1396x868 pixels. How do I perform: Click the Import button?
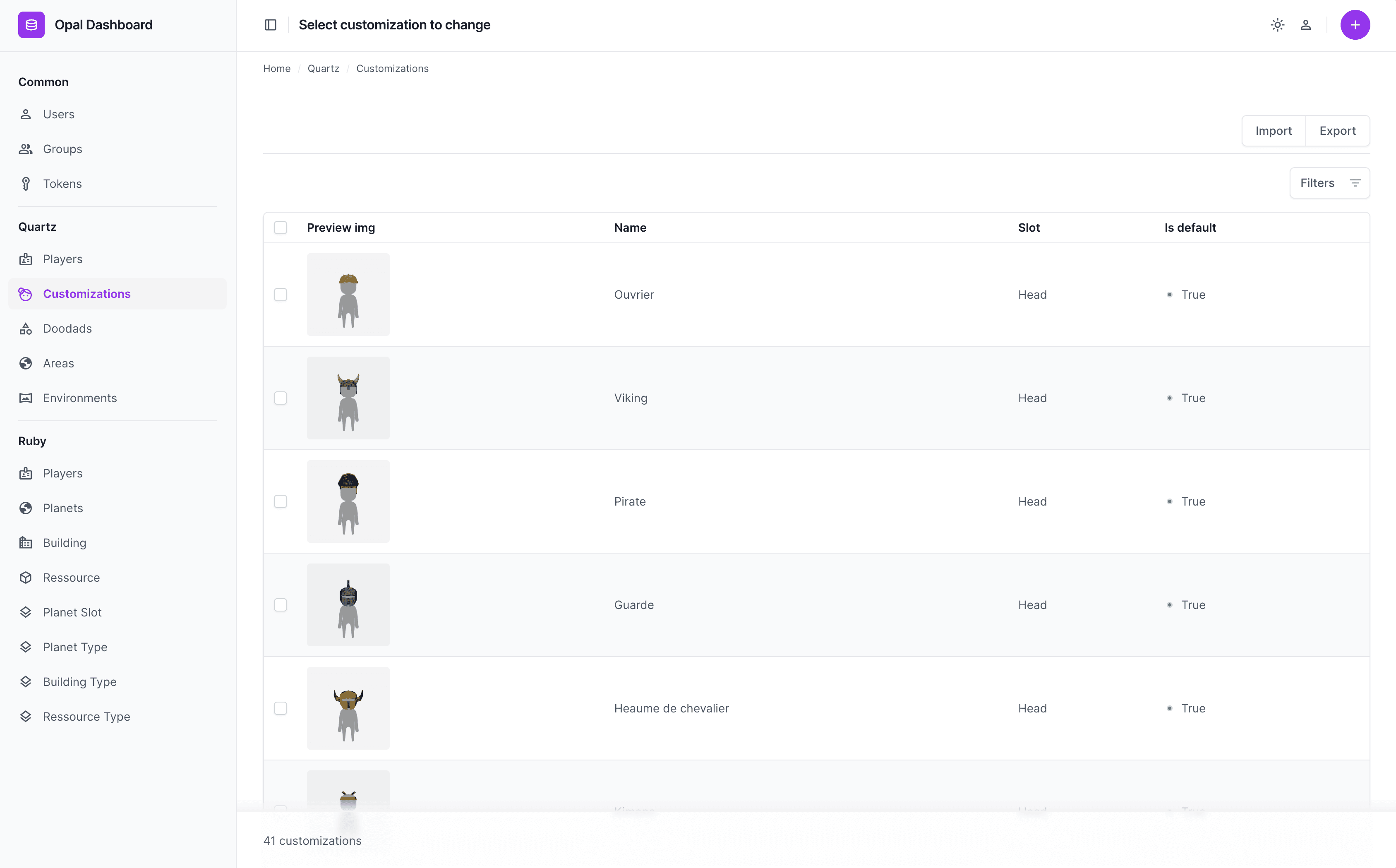(x=1273, y=131)
